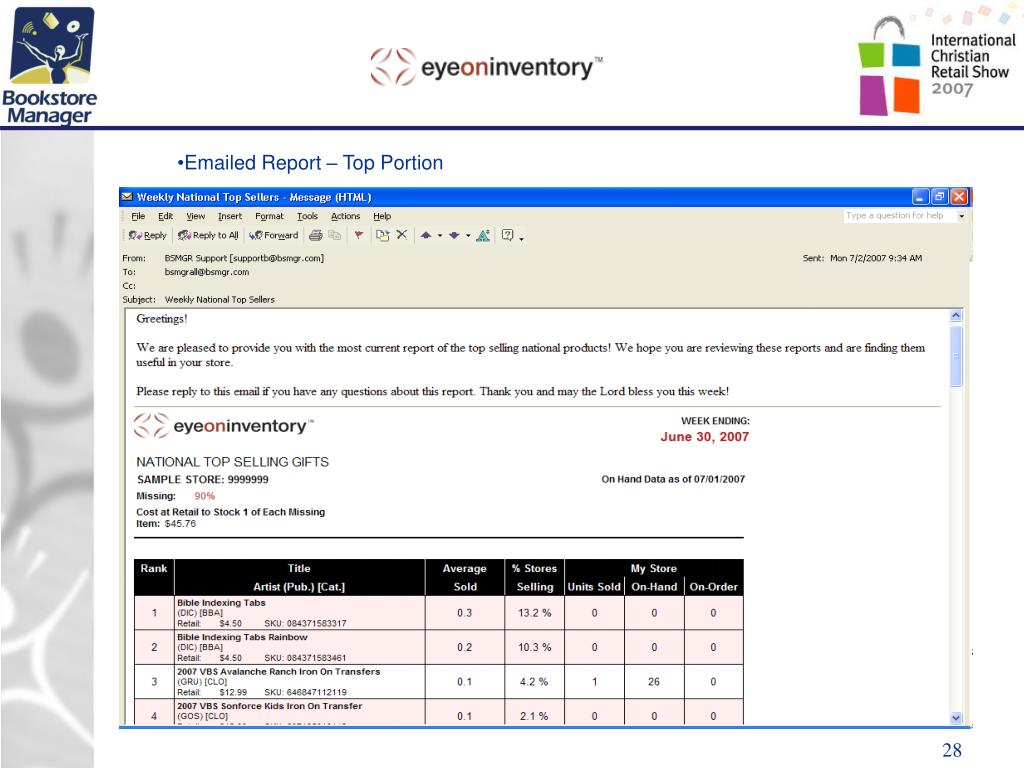Image resolution: width=1024 pixels, height=768 pixels.
Task: Open the Toolbar Options arrow after the Help icon
Action: coord(521,238)
